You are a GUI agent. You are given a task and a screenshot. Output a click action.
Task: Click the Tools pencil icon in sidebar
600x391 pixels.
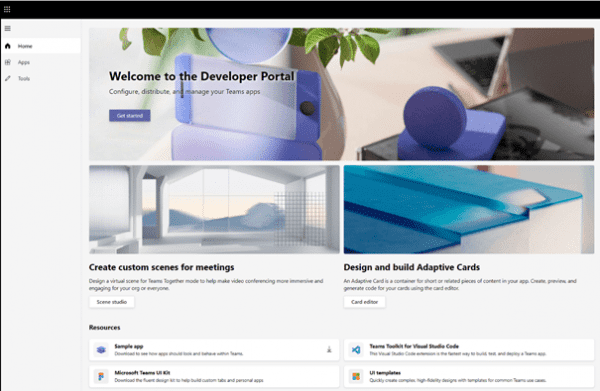8,78
